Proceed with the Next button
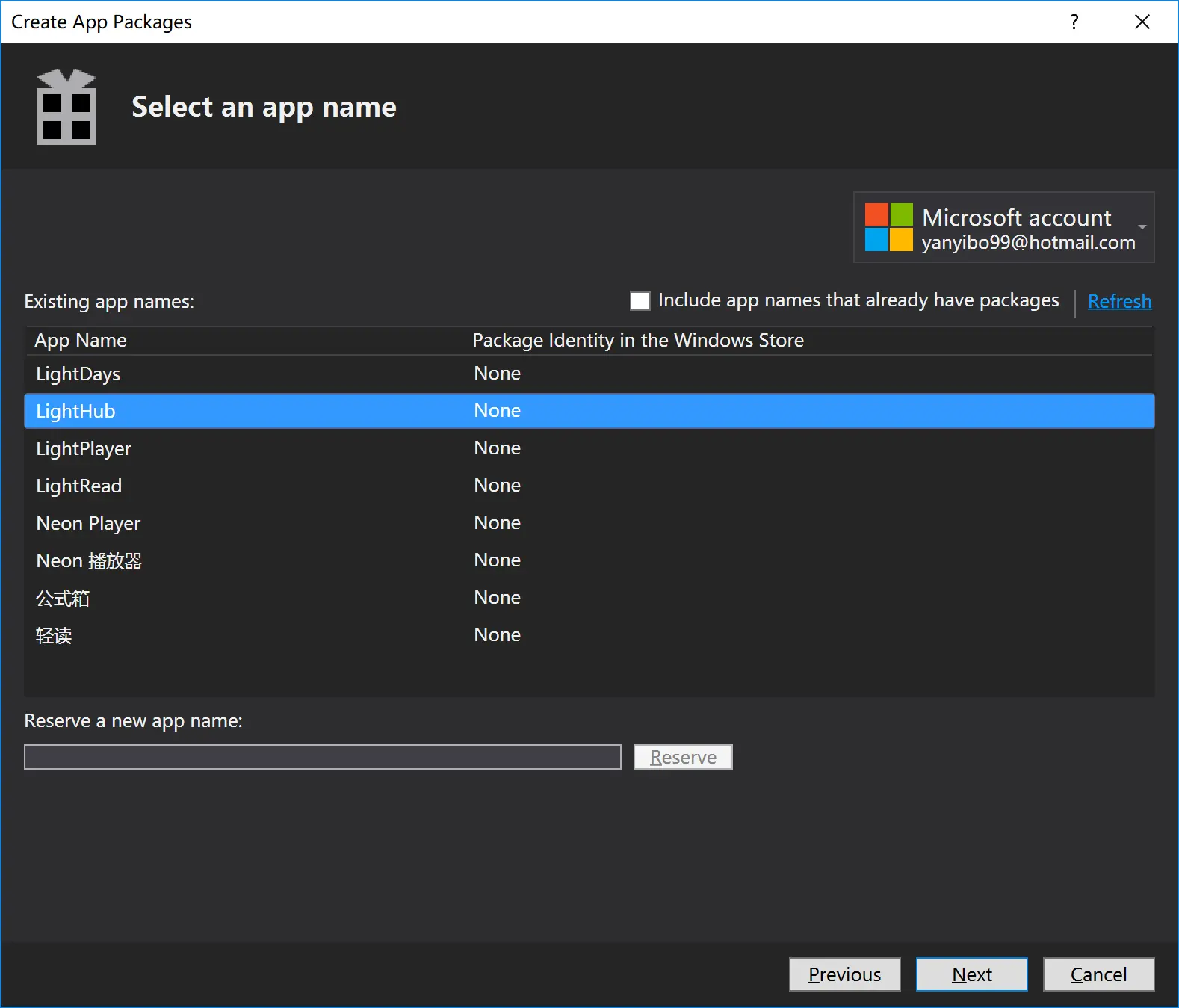 pyautogui.click(x=971, y=974)
